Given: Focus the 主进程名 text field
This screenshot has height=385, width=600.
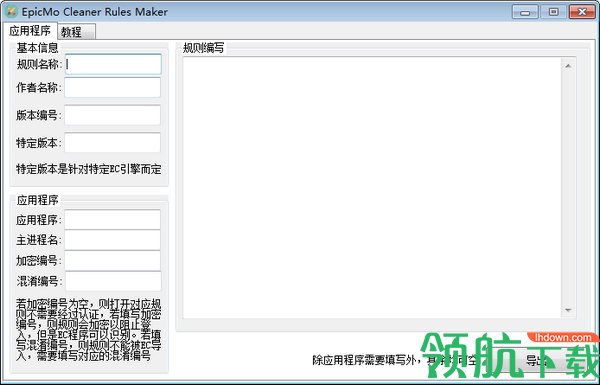Looking at the screenshot, I should point(112,240).
